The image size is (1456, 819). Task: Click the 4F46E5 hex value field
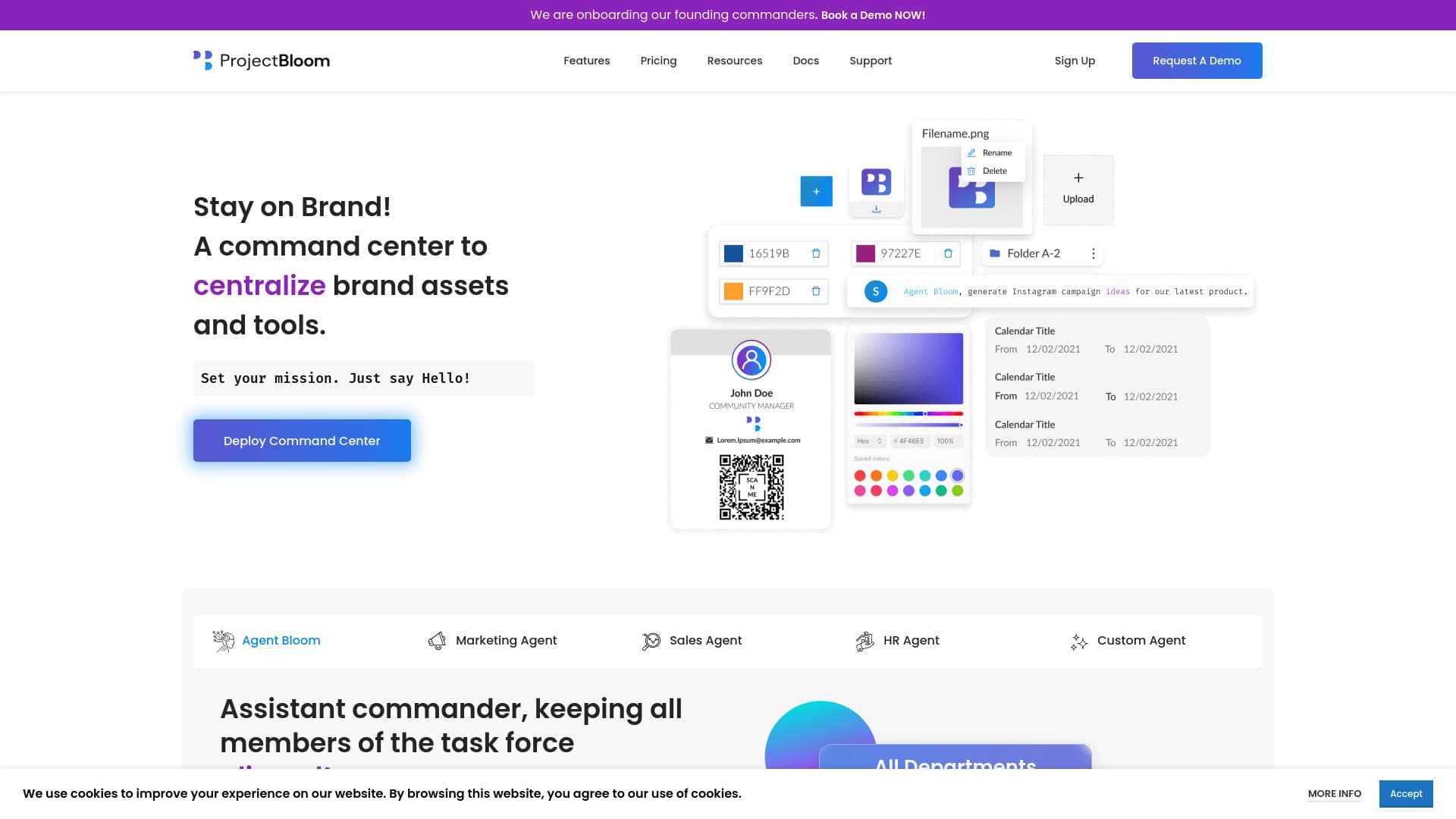point(907,440)
